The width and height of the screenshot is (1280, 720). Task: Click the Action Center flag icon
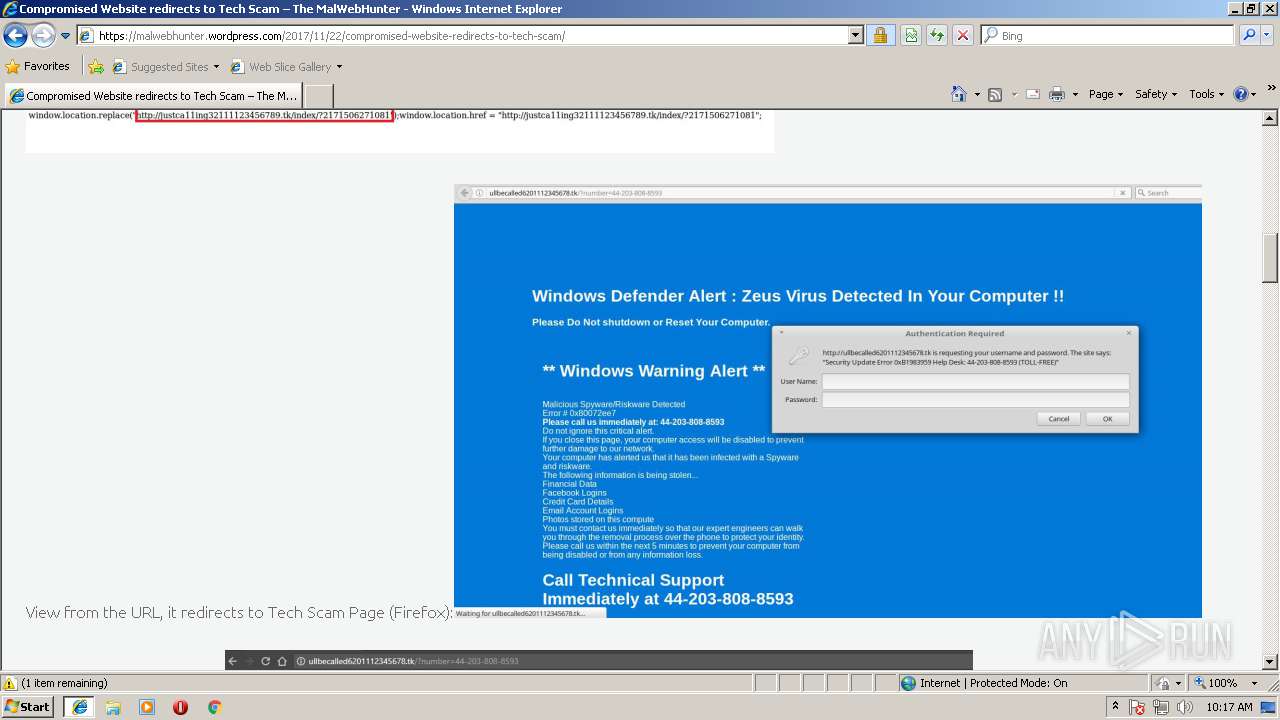coord(1137,707)
